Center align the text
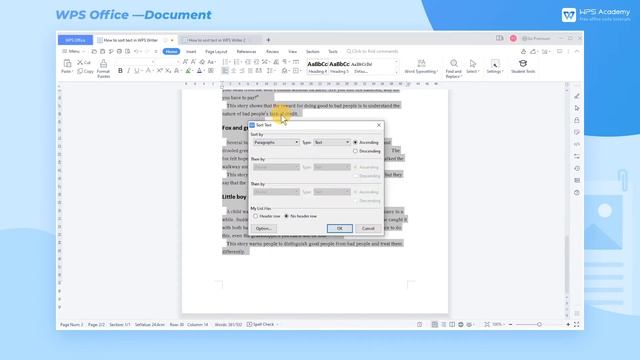Screen dimensions: 640x360 pyautogui.click(x=233, y=71)
